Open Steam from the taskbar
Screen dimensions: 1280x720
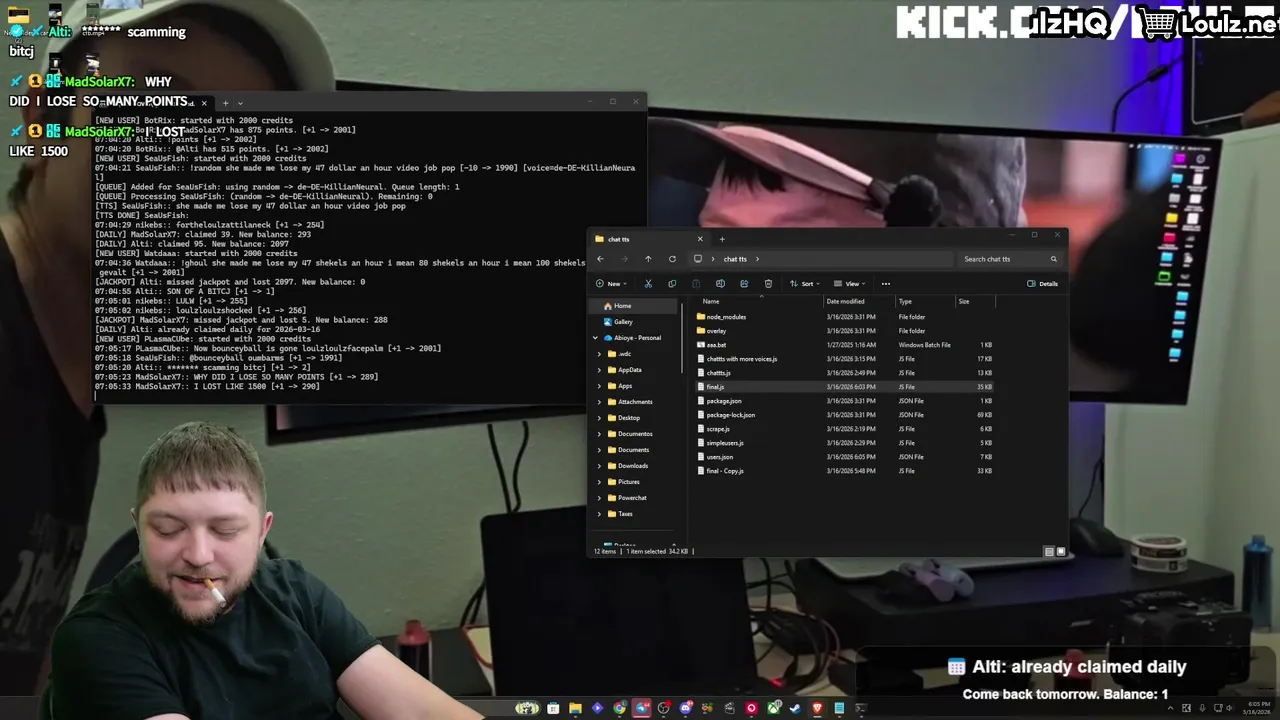click(795, 708)
